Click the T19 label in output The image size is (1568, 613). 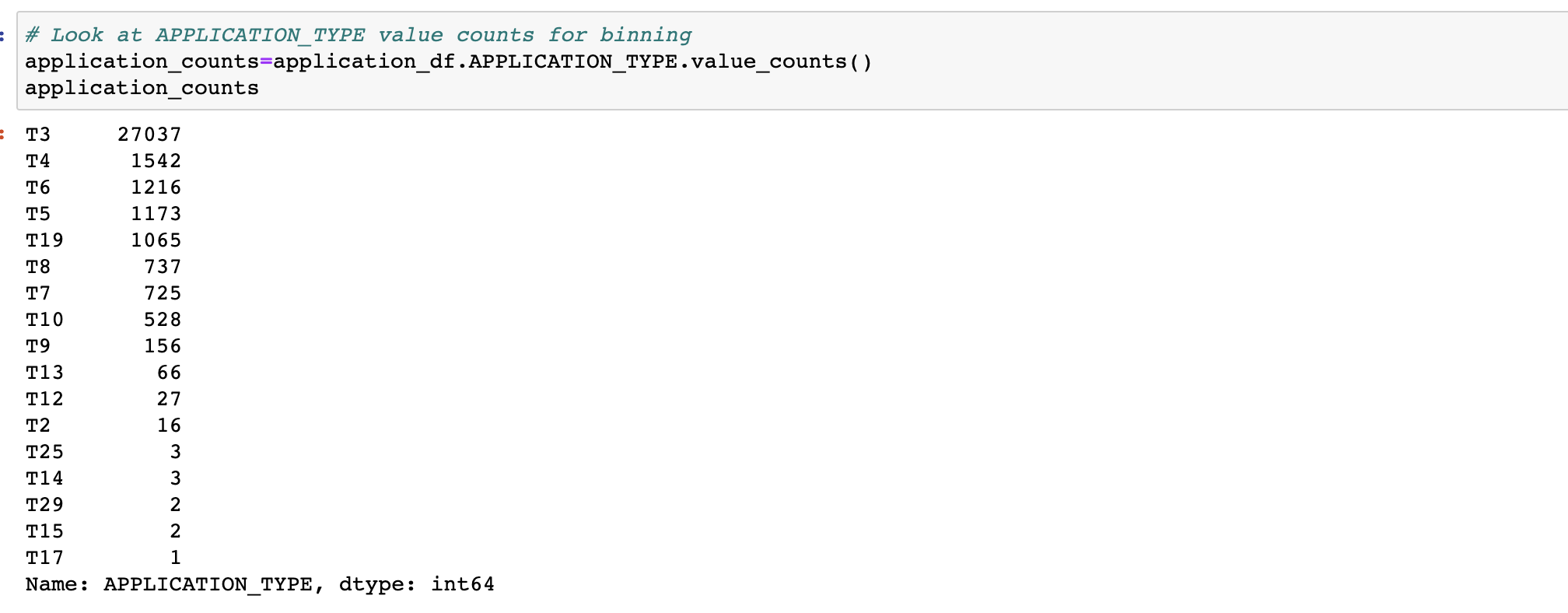(x=44, y=240)
